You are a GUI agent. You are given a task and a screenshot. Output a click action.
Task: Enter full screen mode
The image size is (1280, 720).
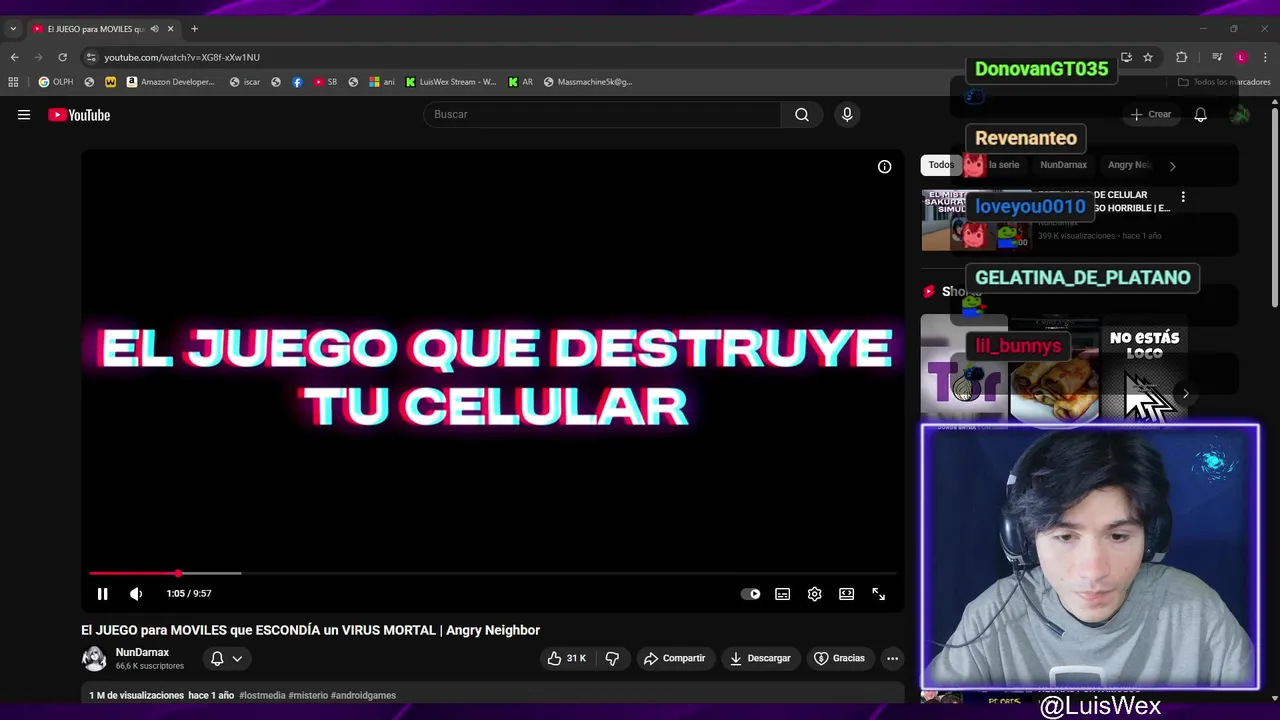(878, 594)
